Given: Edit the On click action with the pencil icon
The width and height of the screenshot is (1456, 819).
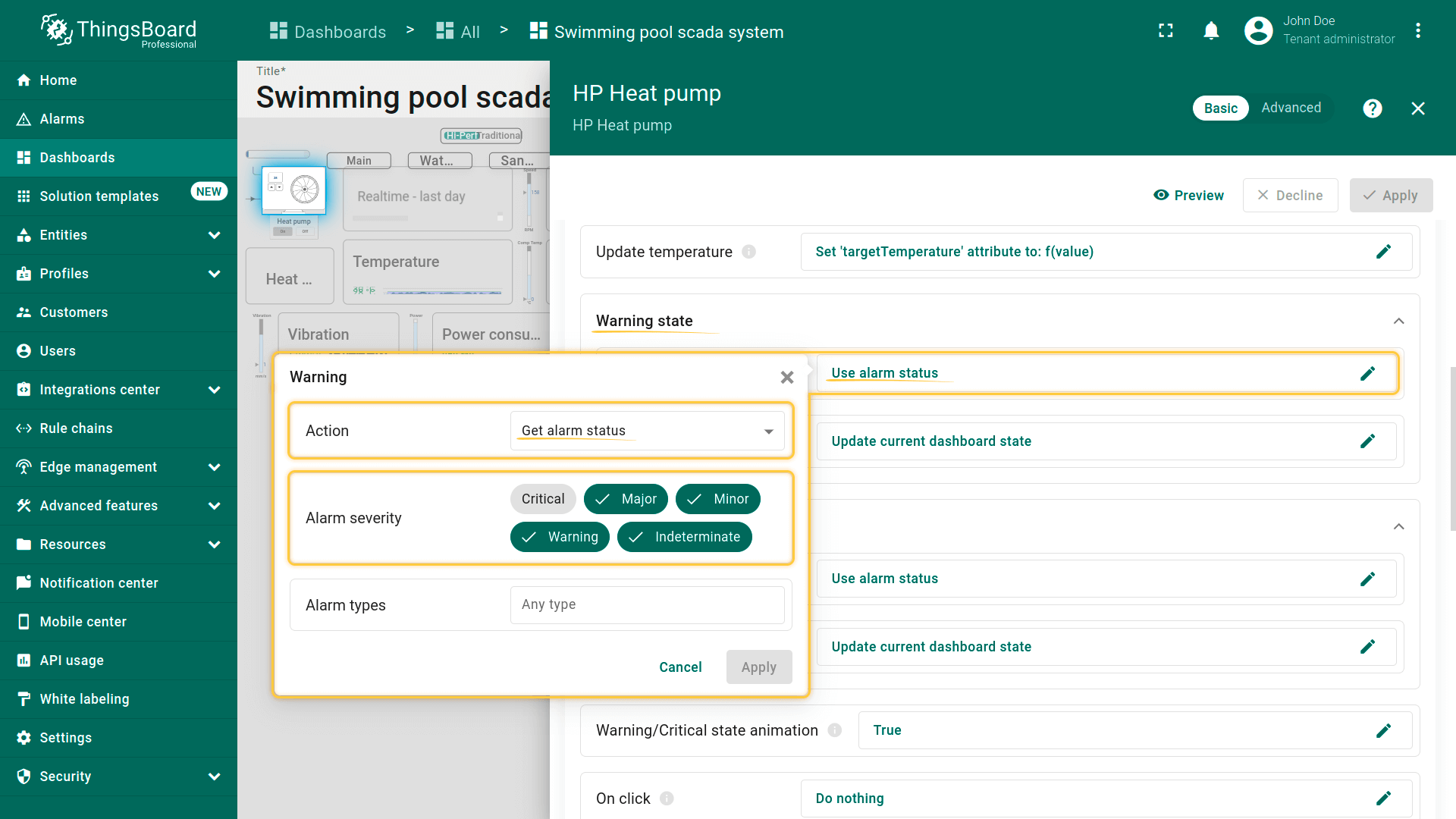Looking at the screenshot, I should 1383,799.
